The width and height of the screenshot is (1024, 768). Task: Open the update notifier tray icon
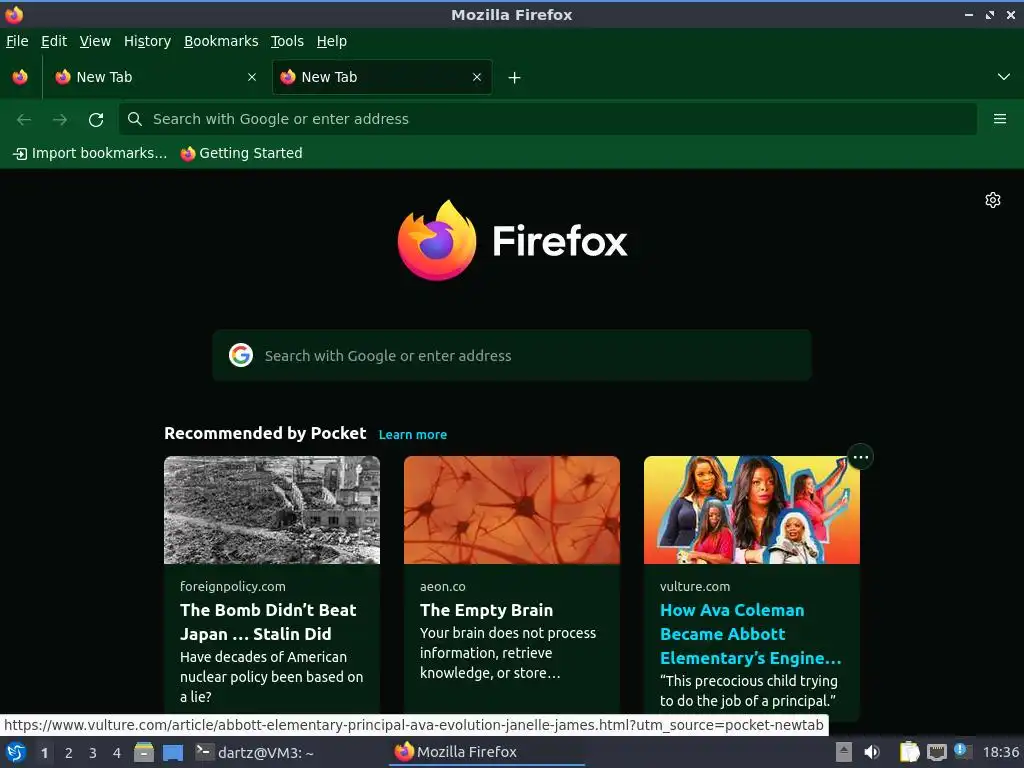(963, 751)
